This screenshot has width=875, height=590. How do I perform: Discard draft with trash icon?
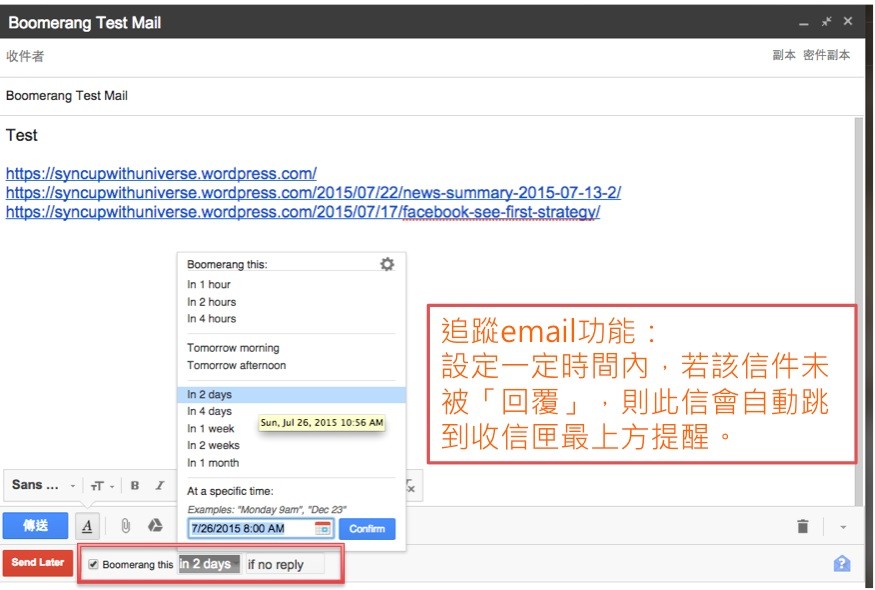coord(802,526)
